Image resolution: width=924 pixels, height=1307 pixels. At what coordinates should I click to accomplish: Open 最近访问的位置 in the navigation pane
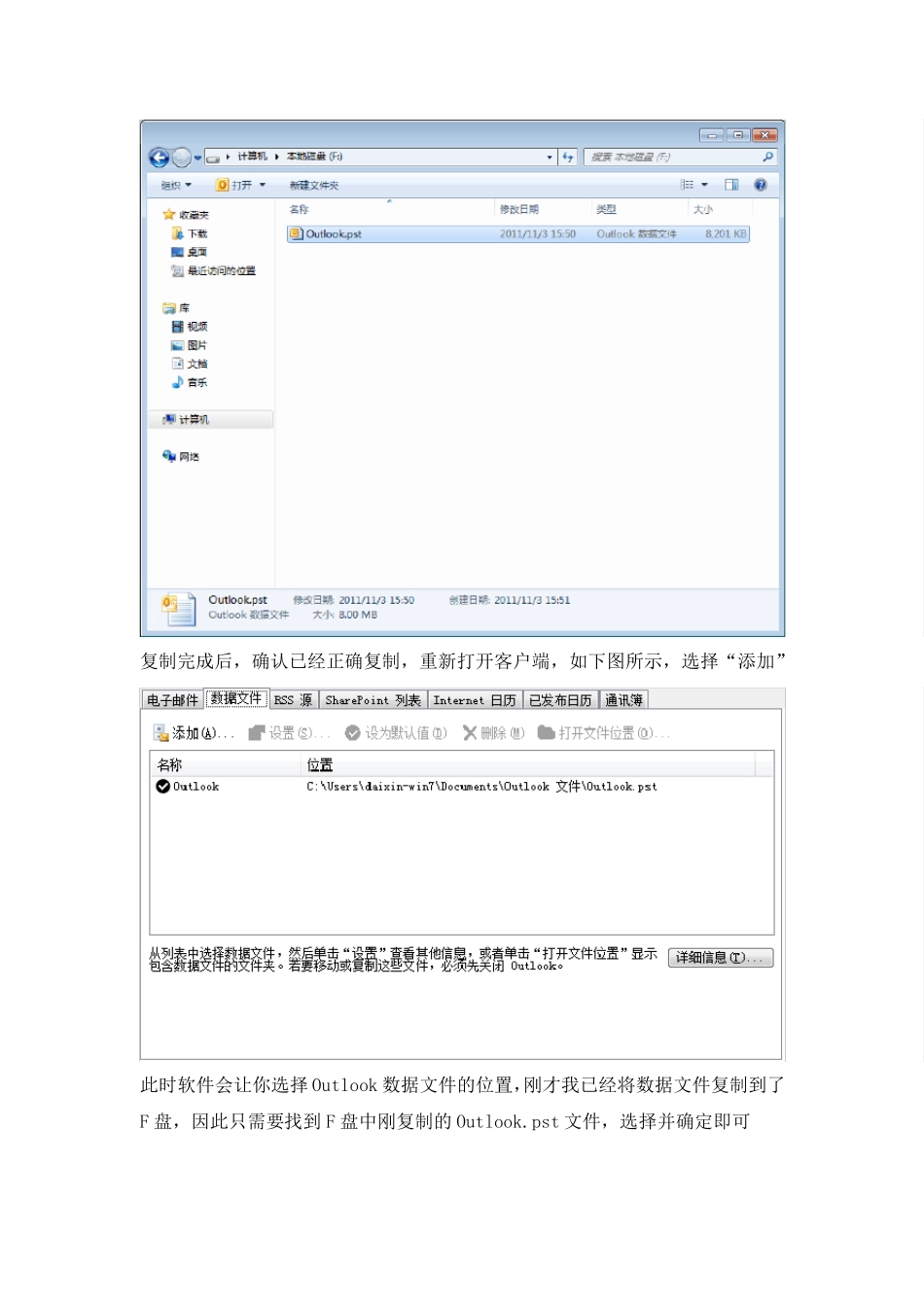(x=214, y=271)
